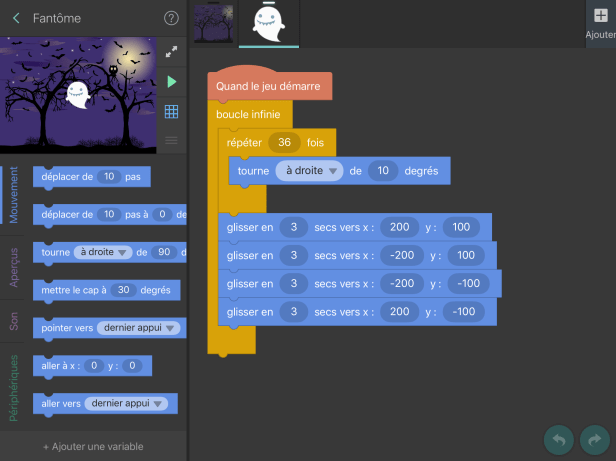Screen dimensions: 616x461
Task: Click Ajouter une variable
Action: click(93, 446)
